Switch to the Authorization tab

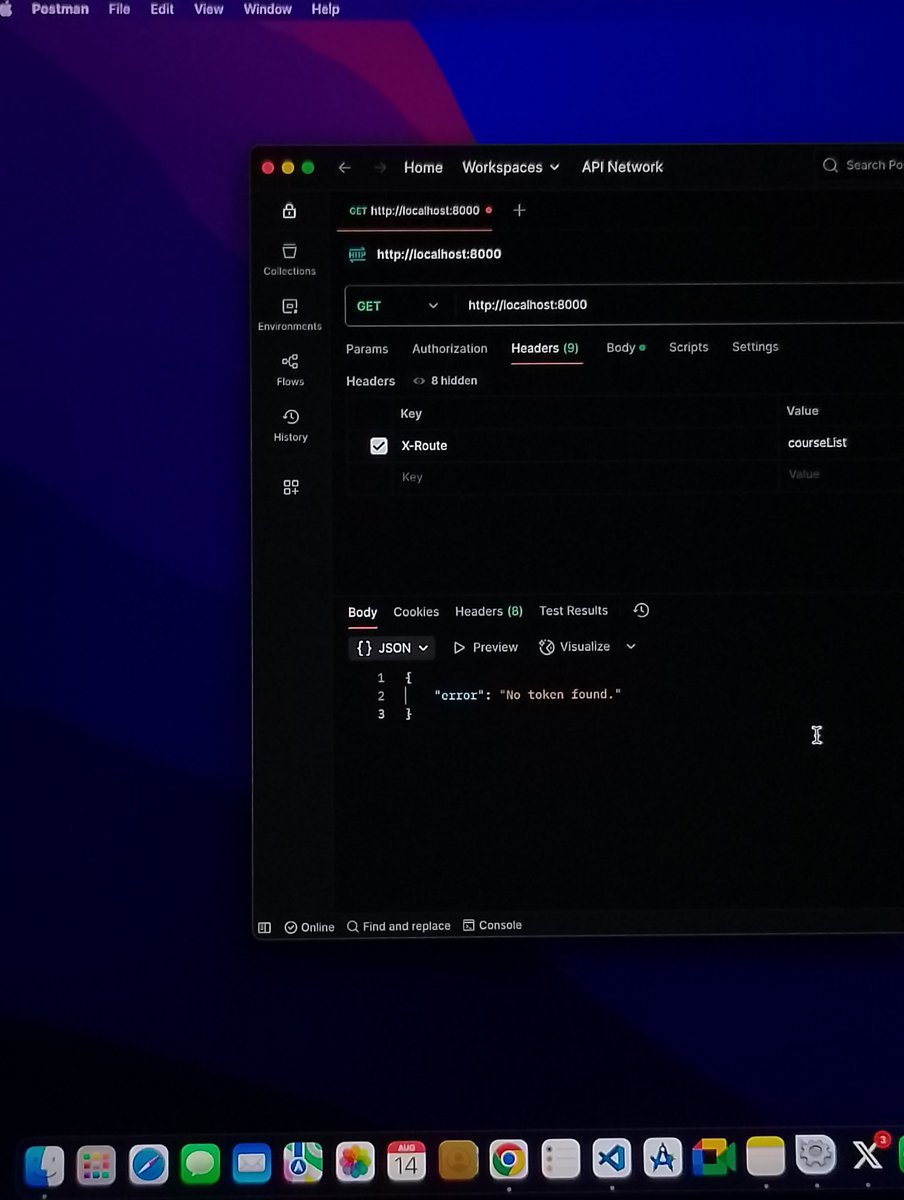450,348
